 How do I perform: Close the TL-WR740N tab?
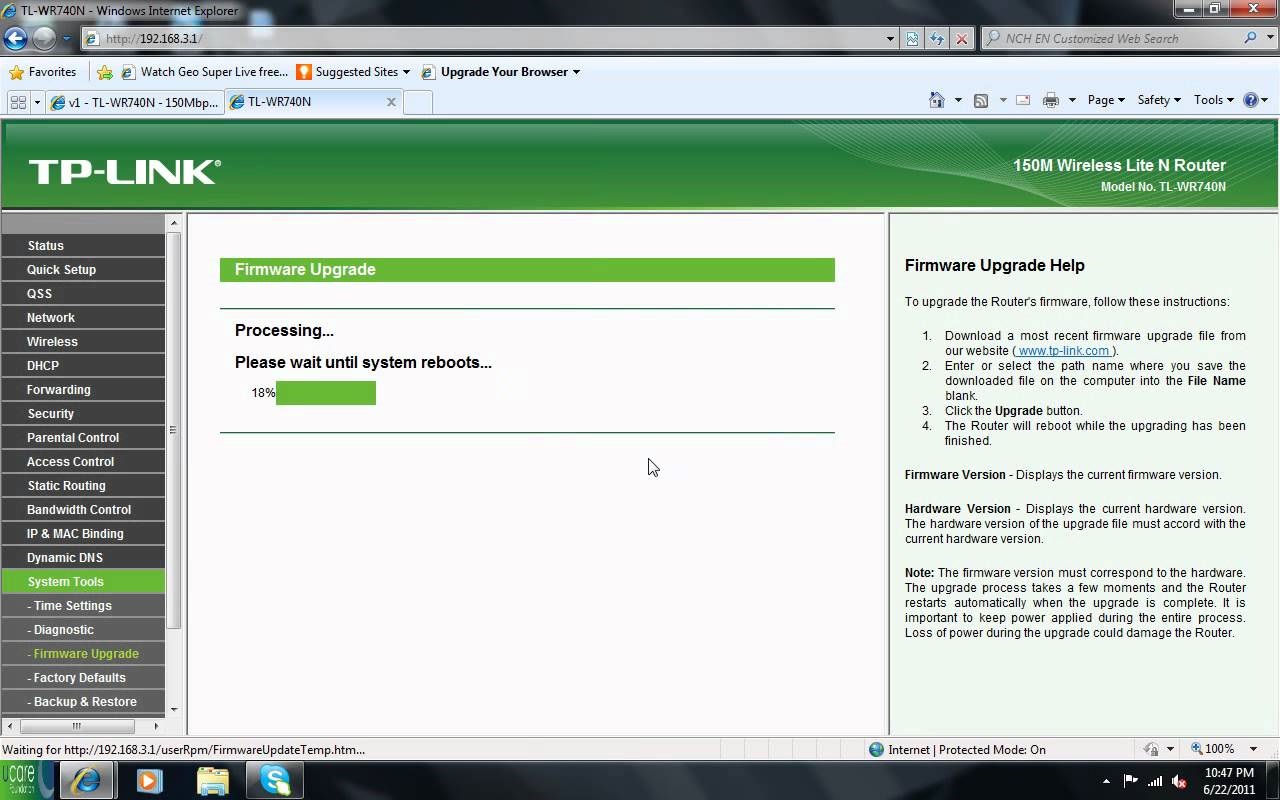coord(391,102)
